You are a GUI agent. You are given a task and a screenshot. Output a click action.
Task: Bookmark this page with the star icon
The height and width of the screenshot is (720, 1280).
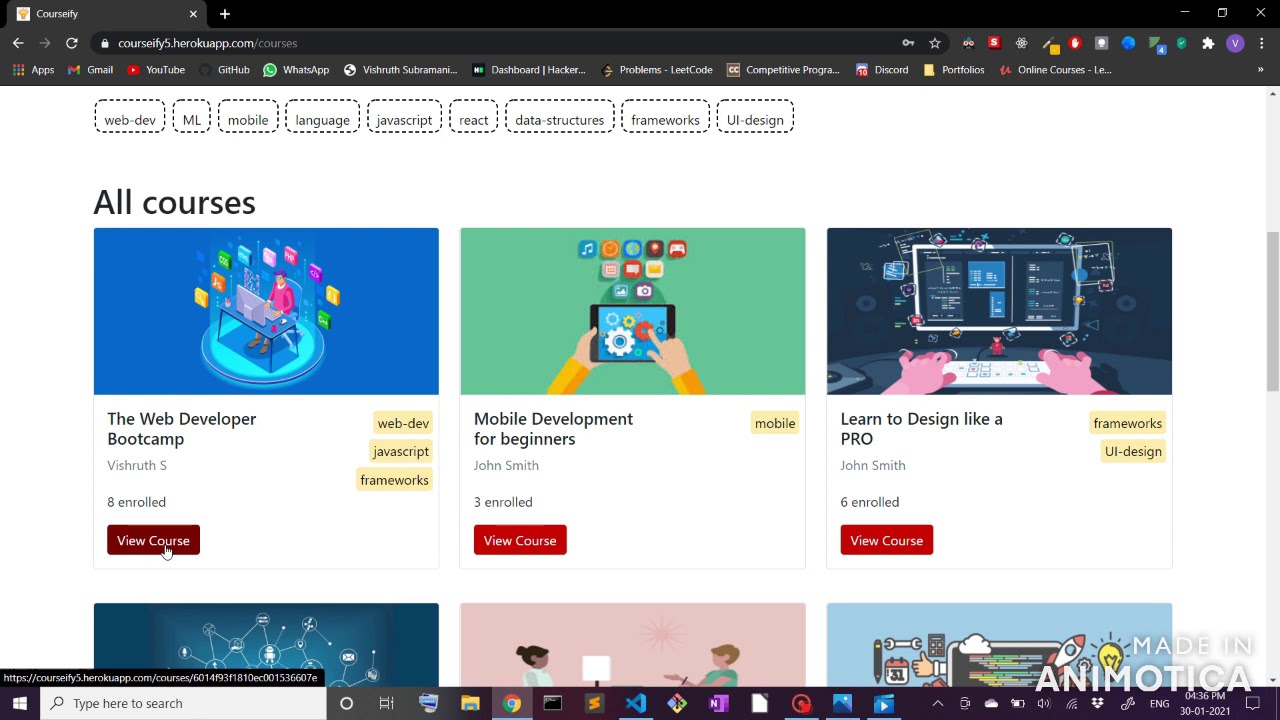pyautogui.click(x=935, y=43)
